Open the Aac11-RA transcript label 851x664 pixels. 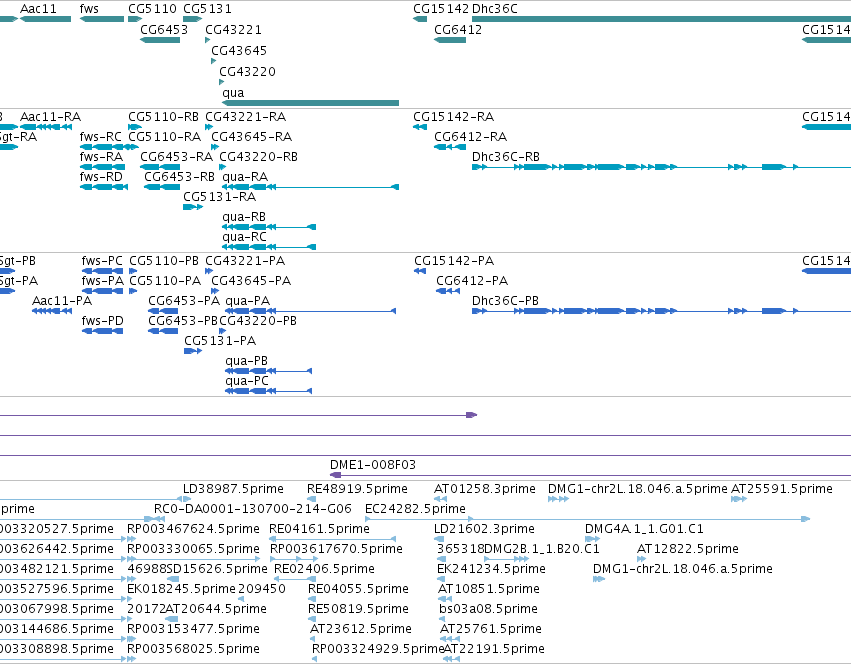click(x=50, y=117)
